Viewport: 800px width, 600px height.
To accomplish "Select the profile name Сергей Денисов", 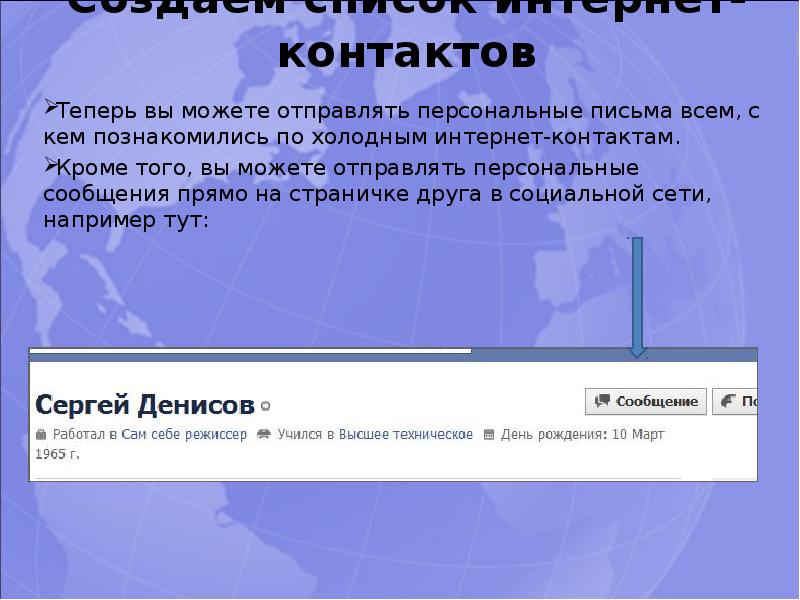I will tap(145, 405).
